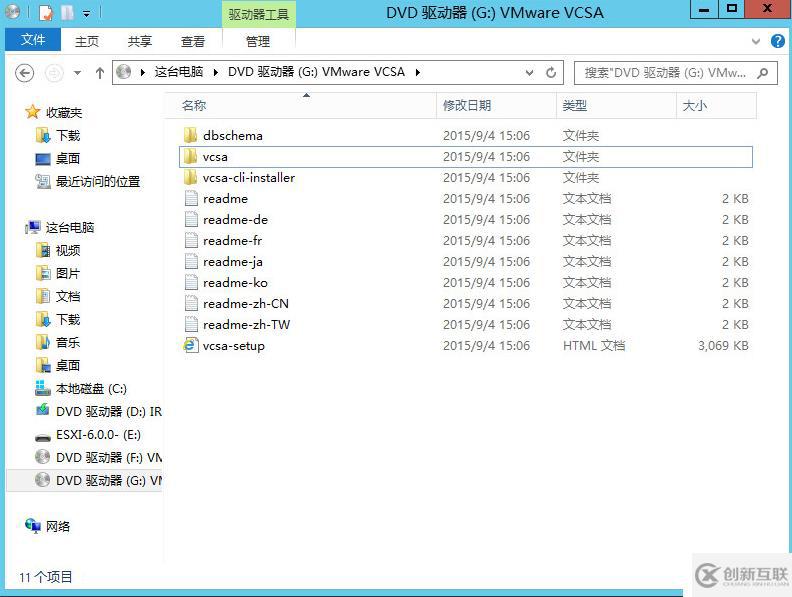The width and height of the screenshot is (792, 597).
Task: Expand the ribbon chevron
Action: (756, 41)
